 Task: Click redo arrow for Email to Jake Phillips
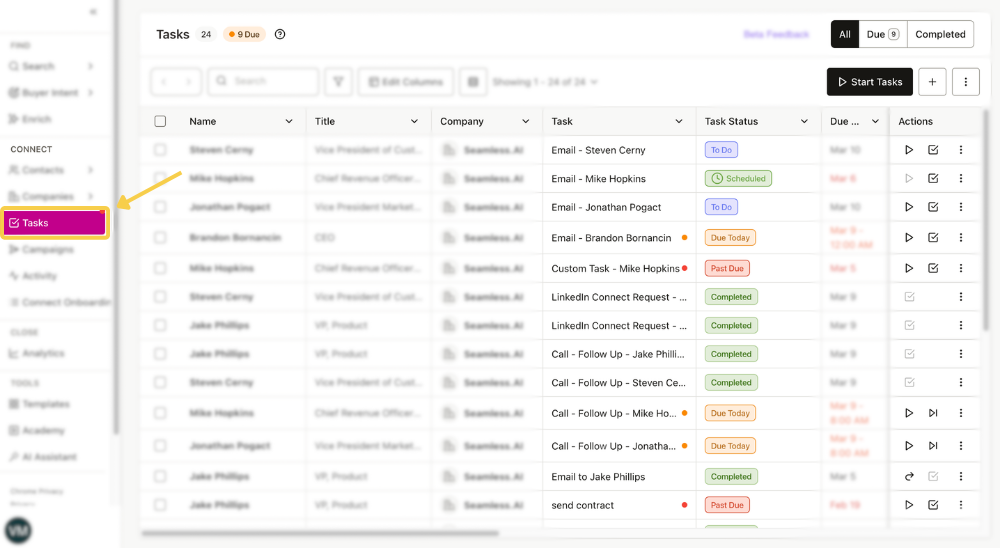tap(909, 477)
